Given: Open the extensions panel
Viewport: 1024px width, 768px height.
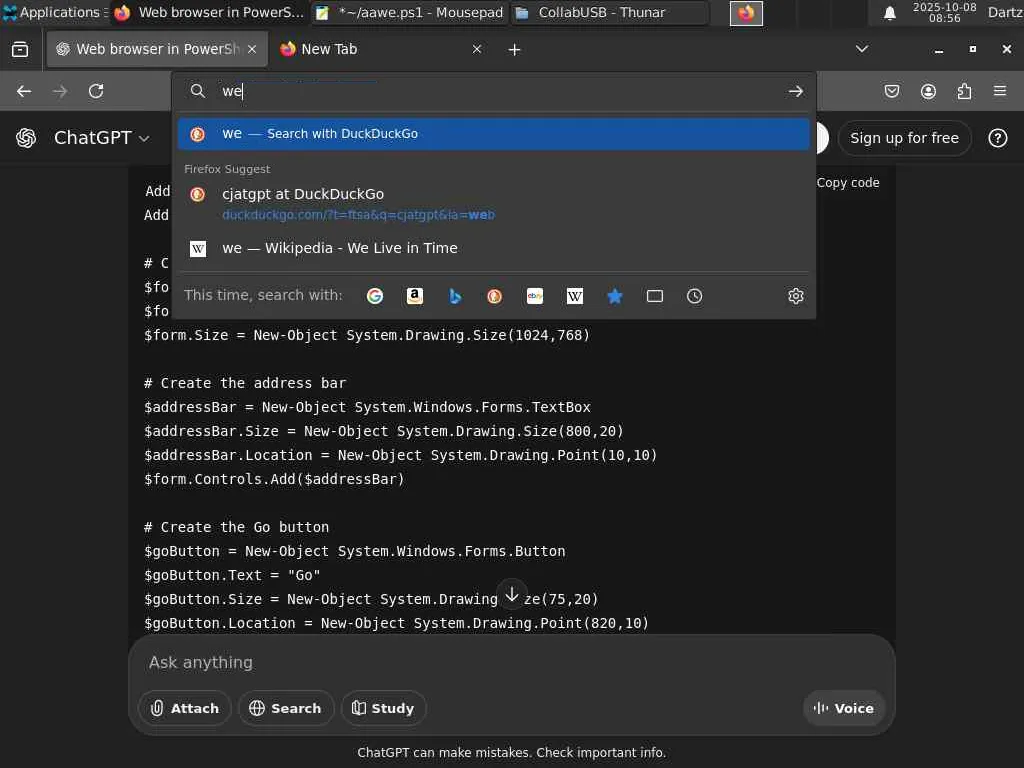Looking at the screenshot, I should coord(964,91).
